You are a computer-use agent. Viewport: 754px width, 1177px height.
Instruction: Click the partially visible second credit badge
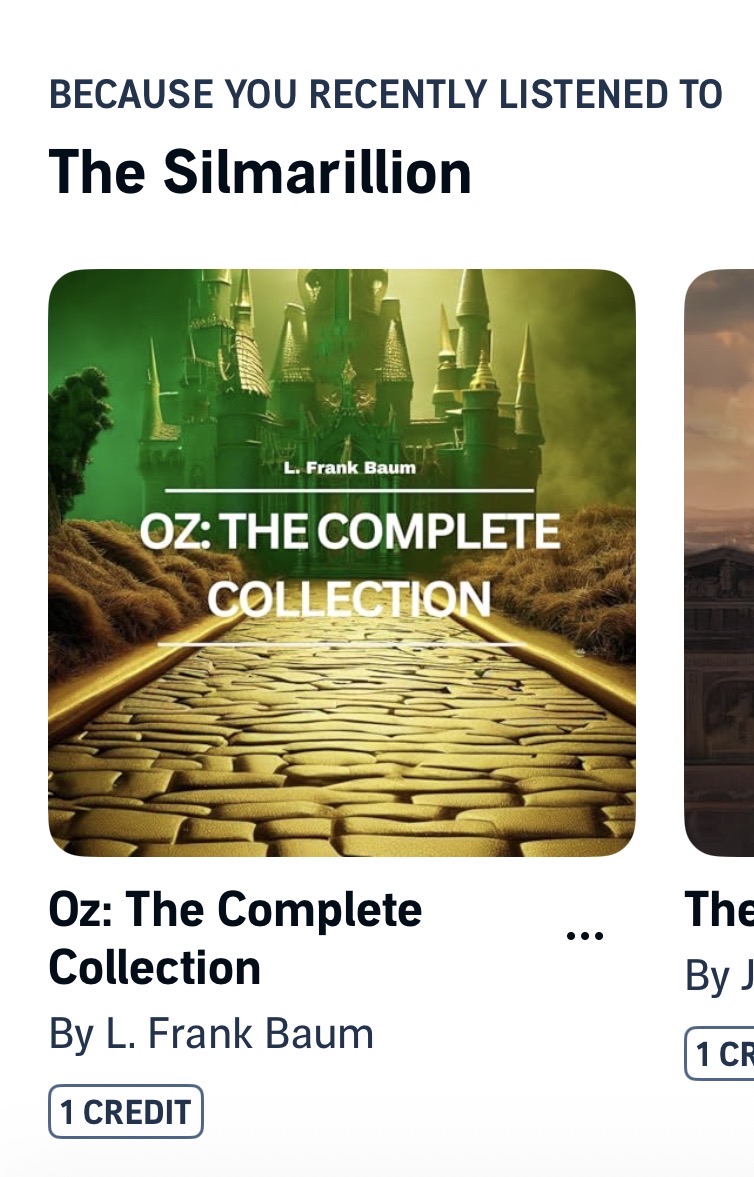point(719,1053)
